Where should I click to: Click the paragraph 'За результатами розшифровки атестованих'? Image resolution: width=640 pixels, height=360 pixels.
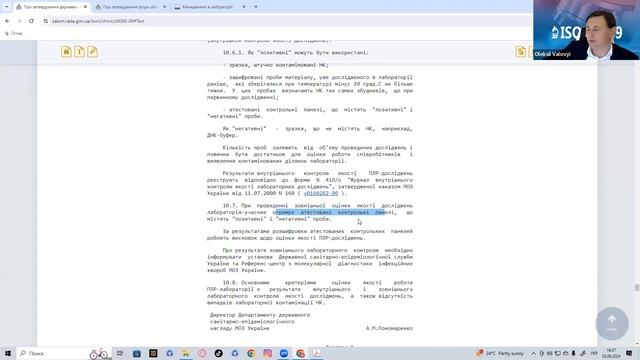pos(310,235)
